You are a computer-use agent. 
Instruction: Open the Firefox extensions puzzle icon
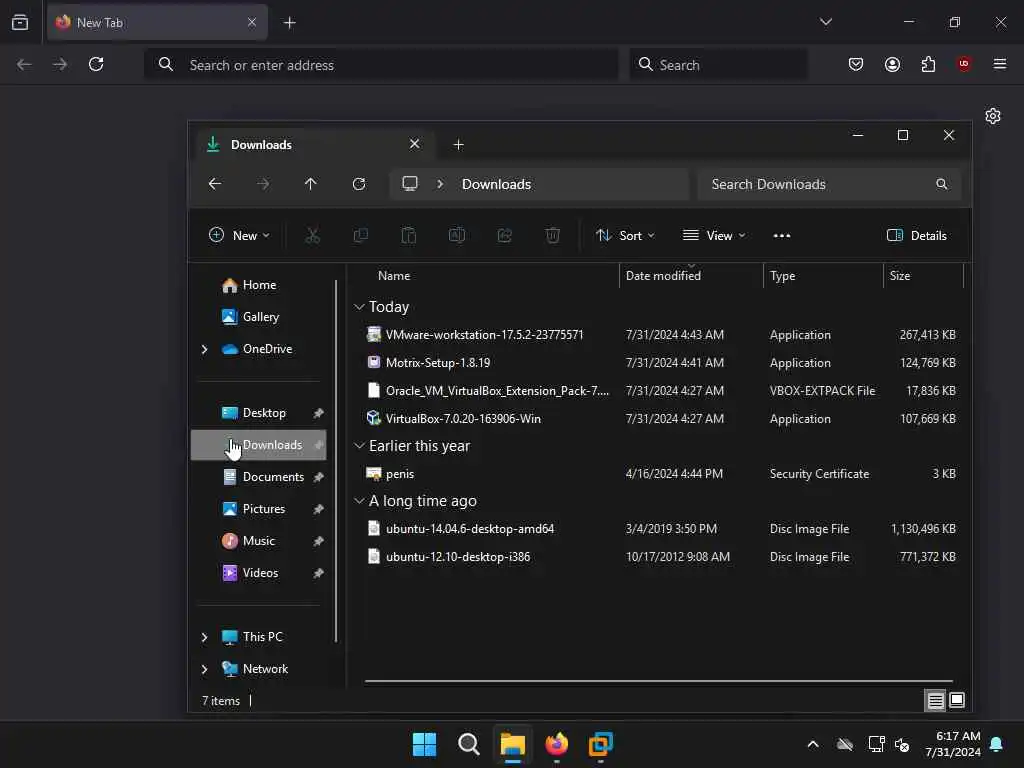pyautogui.click(x=928, y=64)
